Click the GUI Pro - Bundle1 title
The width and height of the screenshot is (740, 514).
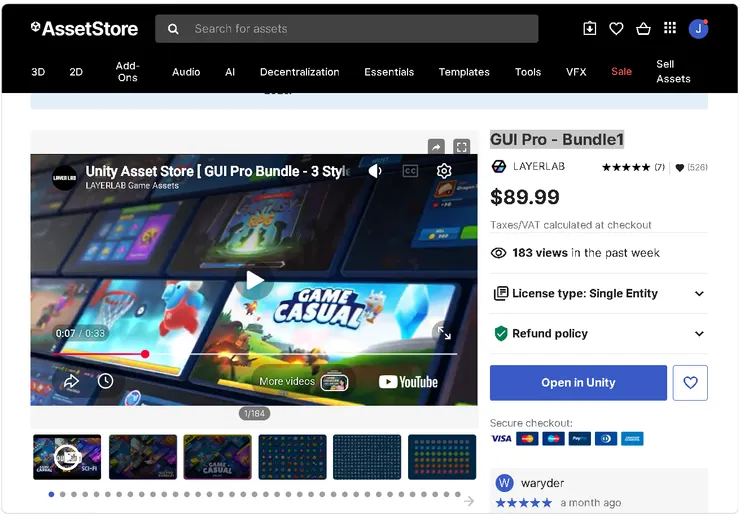(x=557, y=140)
